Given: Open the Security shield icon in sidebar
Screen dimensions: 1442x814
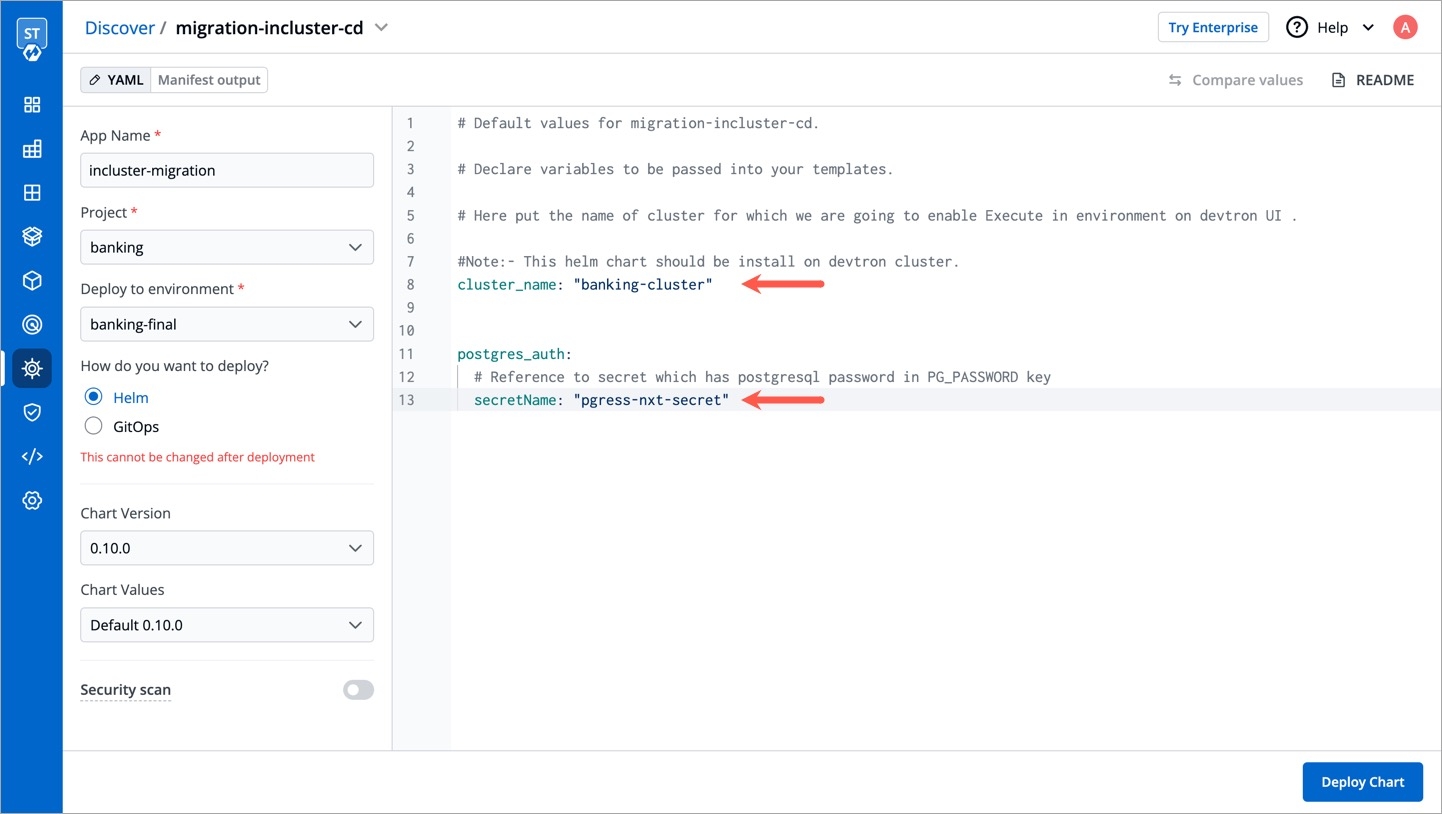Looking at the screenshot, I should click(32, 412).
